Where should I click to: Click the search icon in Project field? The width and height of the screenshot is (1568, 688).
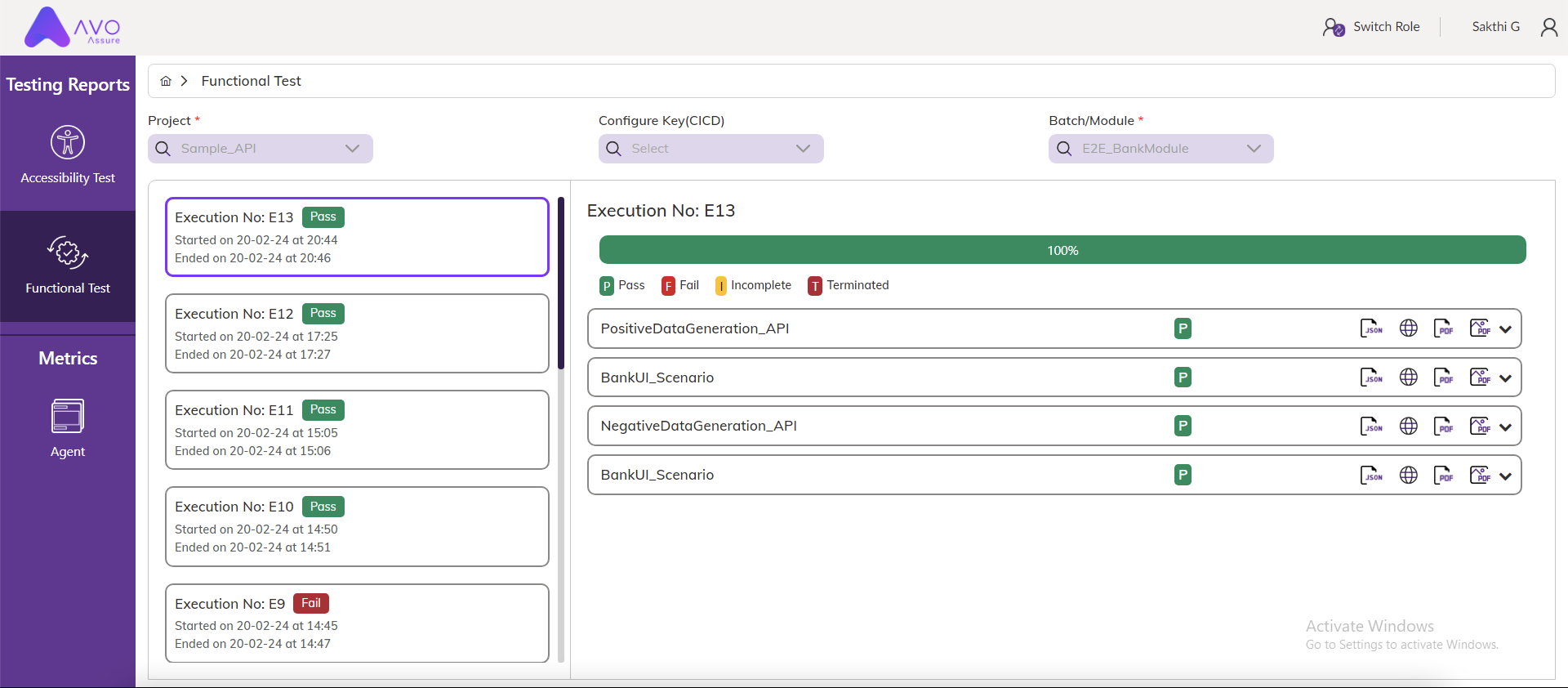tap(163, 149)
